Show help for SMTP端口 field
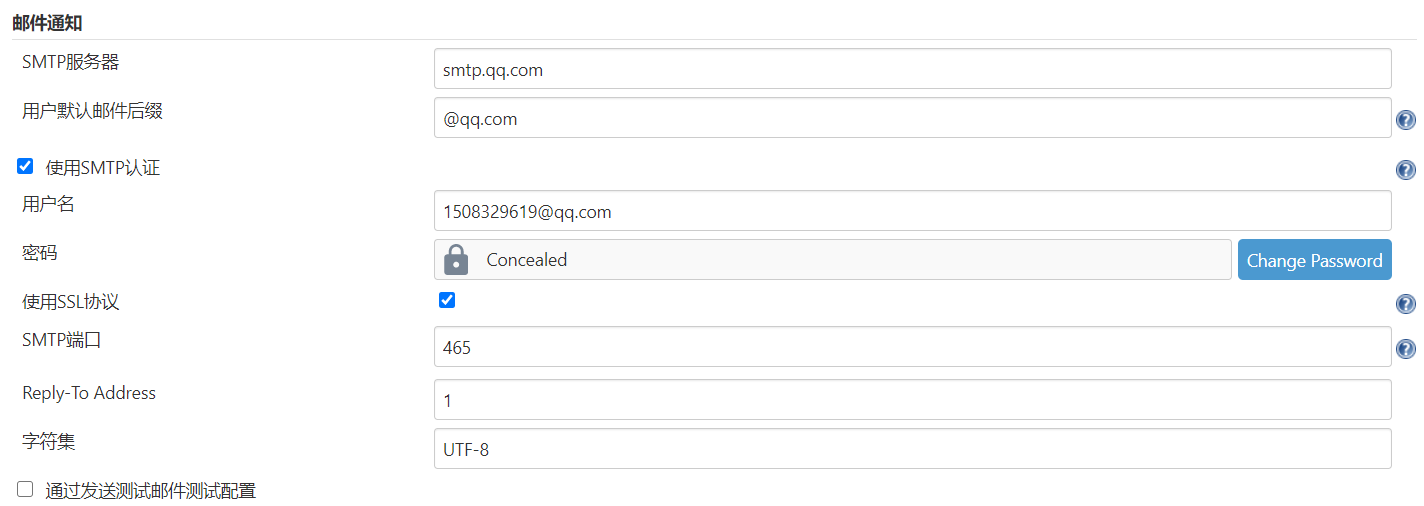The height and width of the screenshot is (506, 1424). (x=1405, y=349)
